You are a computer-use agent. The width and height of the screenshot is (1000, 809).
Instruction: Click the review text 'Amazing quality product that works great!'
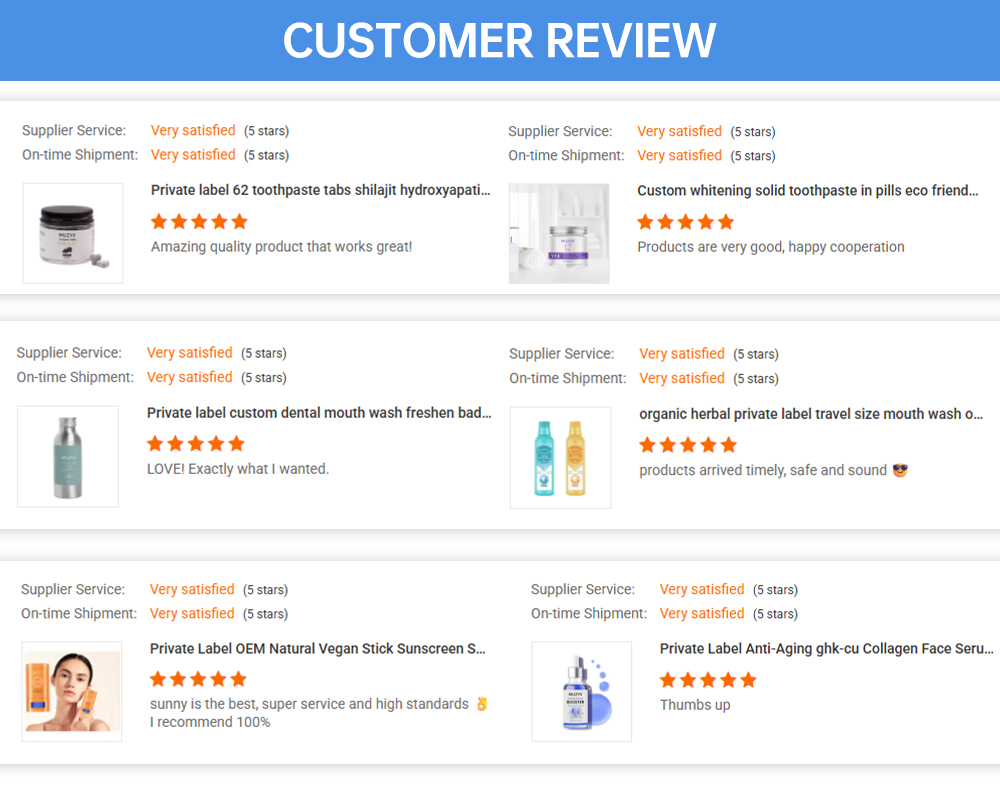pyautogui.click(x=281, y=246)
